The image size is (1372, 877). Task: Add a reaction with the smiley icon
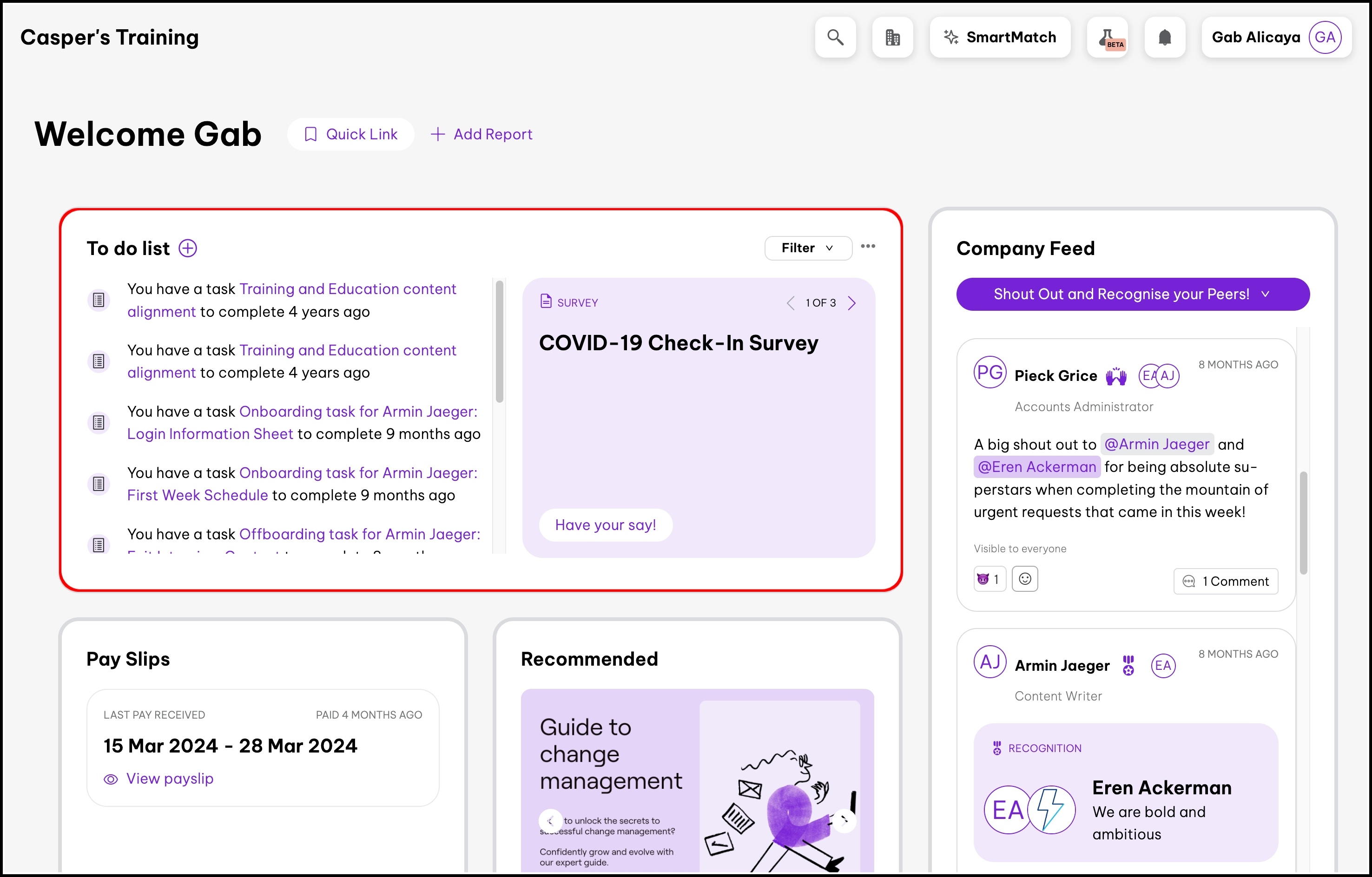[1024, 579]
